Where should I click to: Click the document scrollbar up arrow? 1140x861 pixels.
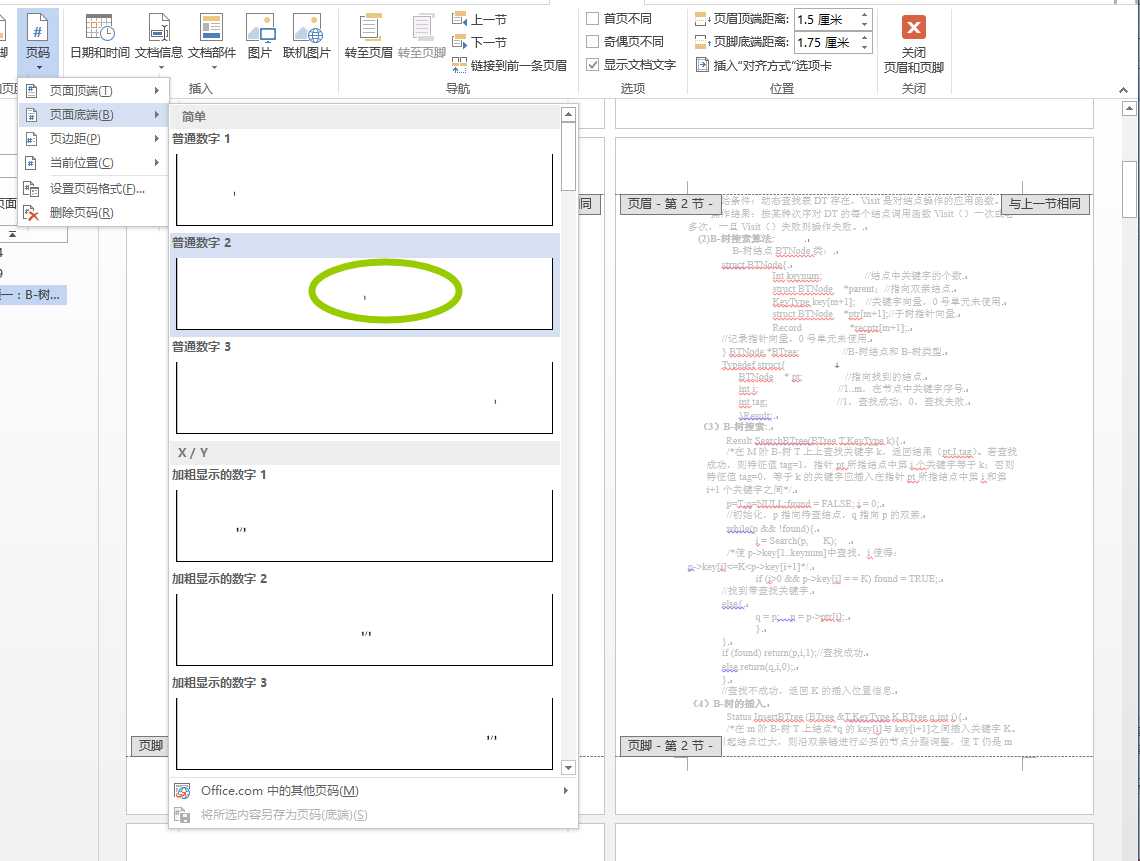tap(1129, 109)
